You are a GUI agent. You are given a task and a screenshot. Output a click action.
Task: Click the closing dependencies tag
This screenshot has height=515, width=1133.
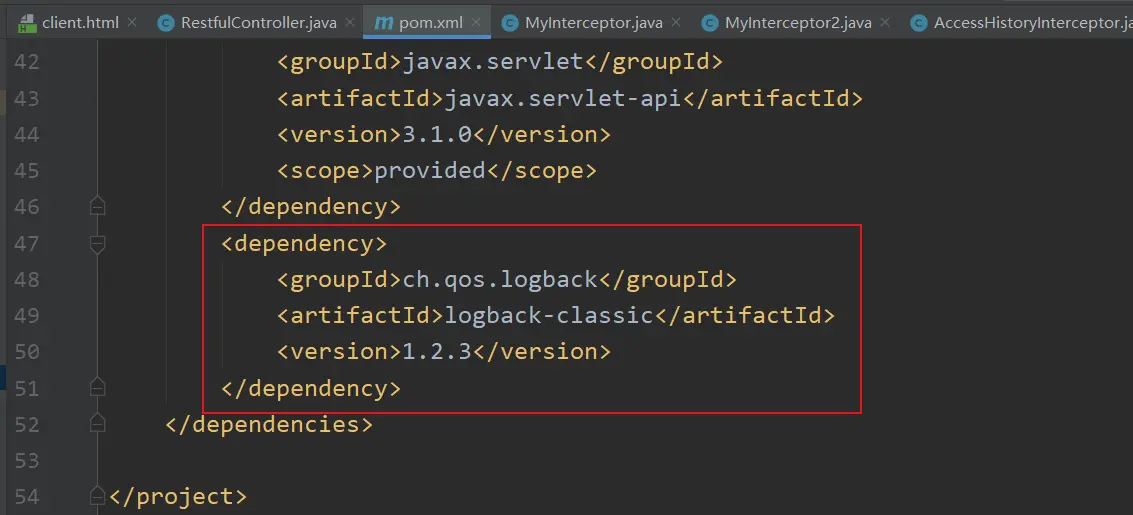269,425
